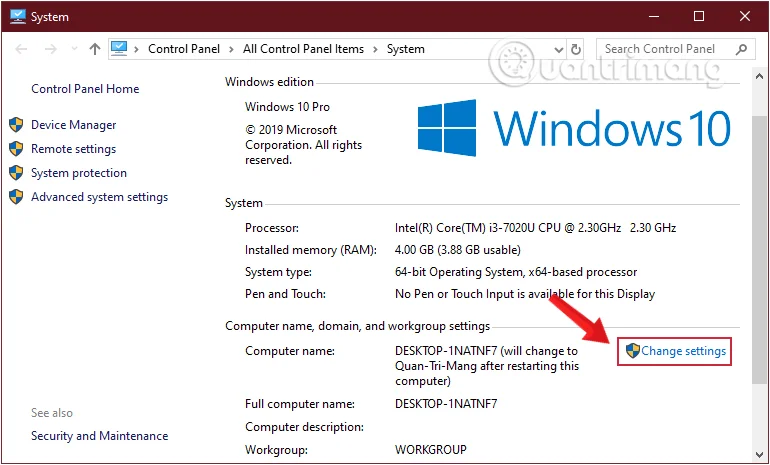Open the Change settings link
Screen dimensions: 770x465
(x=683, y=351)
